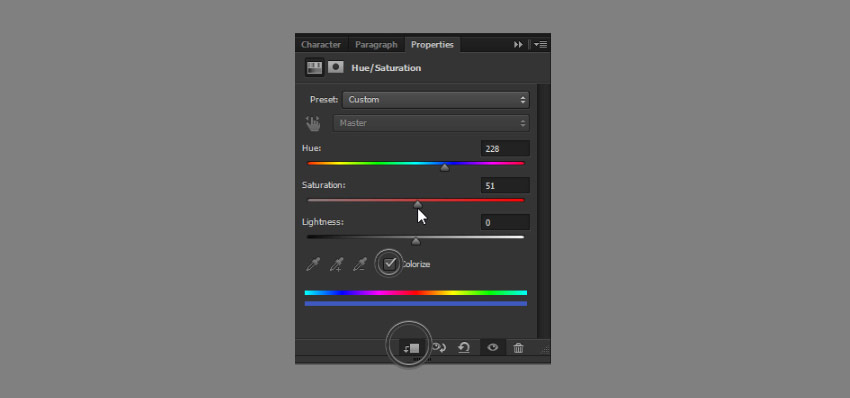Image resolution: width=850 pixels, height=398 pixels.
Task: Switch to the Character tab
Action: [321, 44]
